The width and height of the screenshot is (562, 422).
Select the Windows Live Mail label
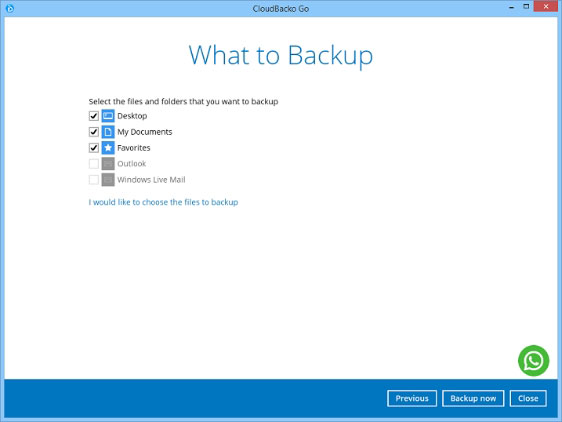pyautogui.click(x=151, y=180)
